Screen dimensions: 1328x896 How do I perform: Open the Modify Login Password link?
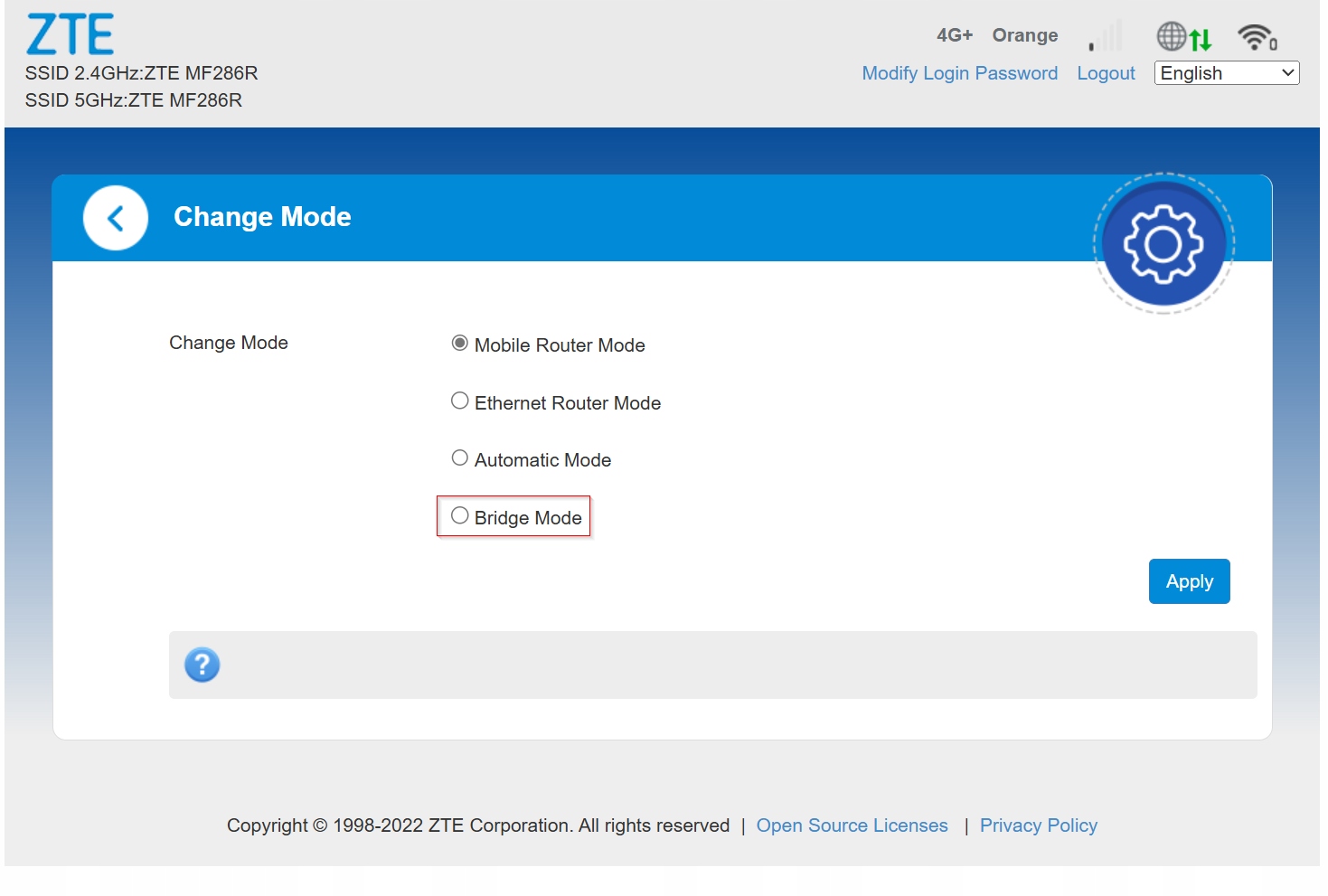[x=960, y=73]
